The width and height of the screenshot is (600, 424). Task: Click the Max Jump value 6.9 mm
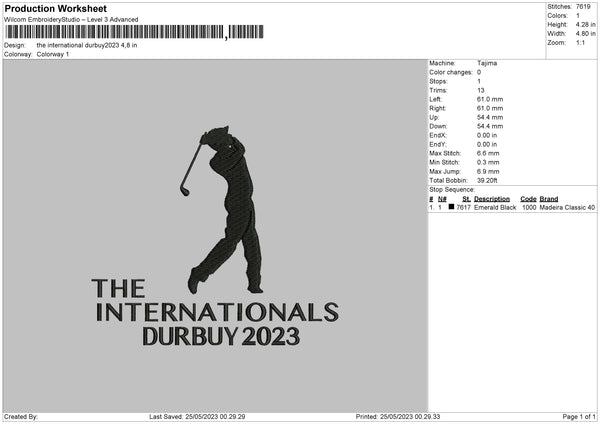488,171
